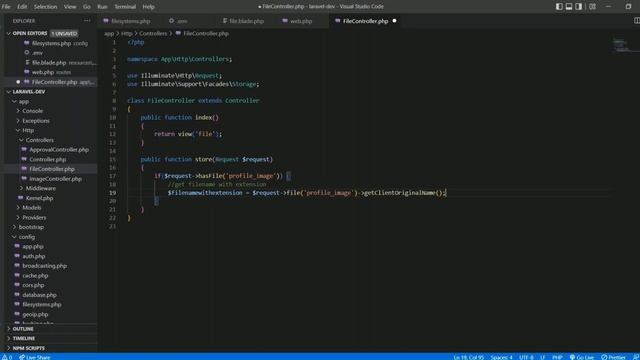Screen dimensions: 640x360
Task: Open ApprovalController.php in the file tree
Action: point(59,150)
